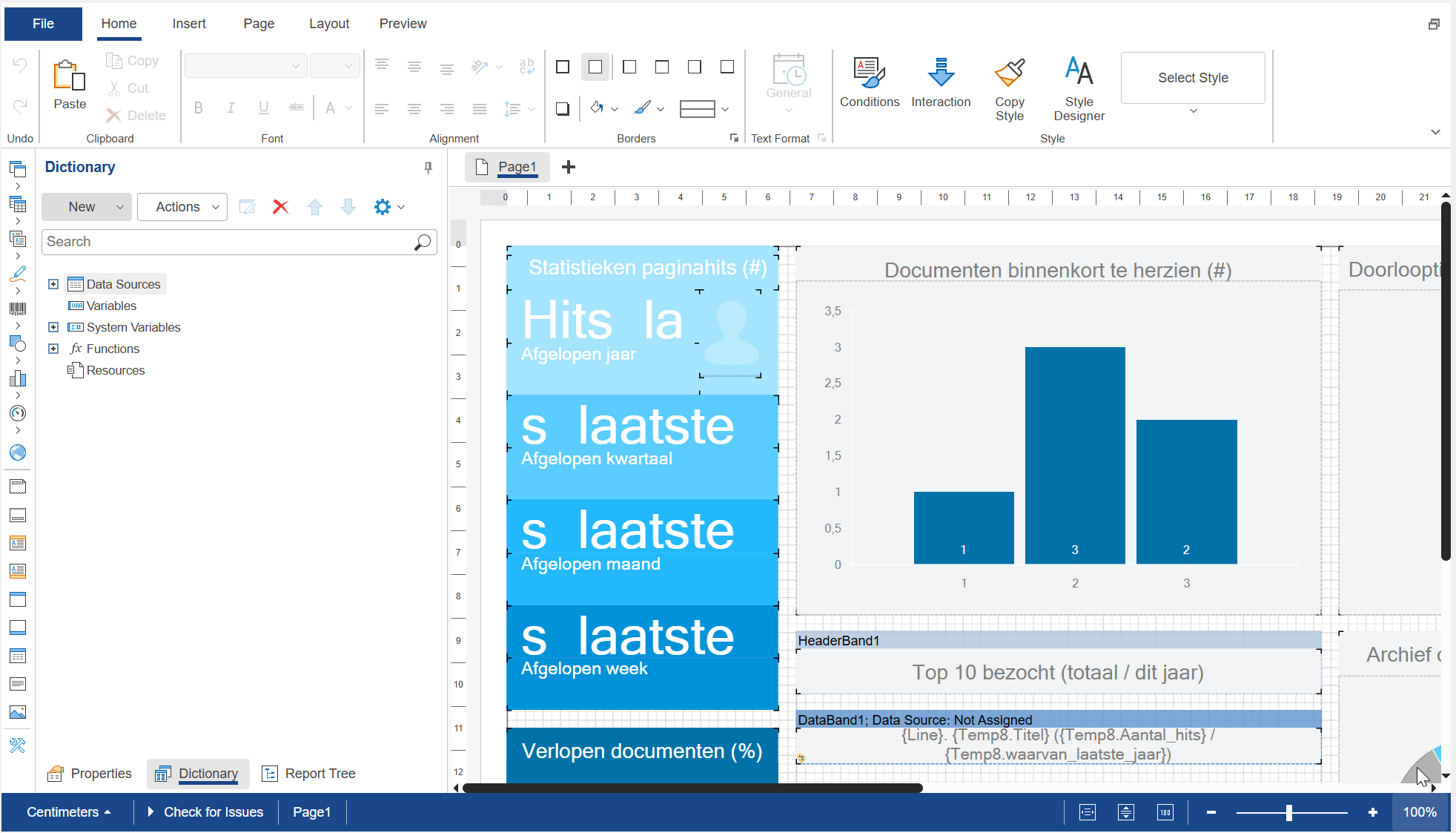This screenshot has width=1456, height=833.
Task: Click the horizontal scrollbar thumb
Action: pos(692,788)
